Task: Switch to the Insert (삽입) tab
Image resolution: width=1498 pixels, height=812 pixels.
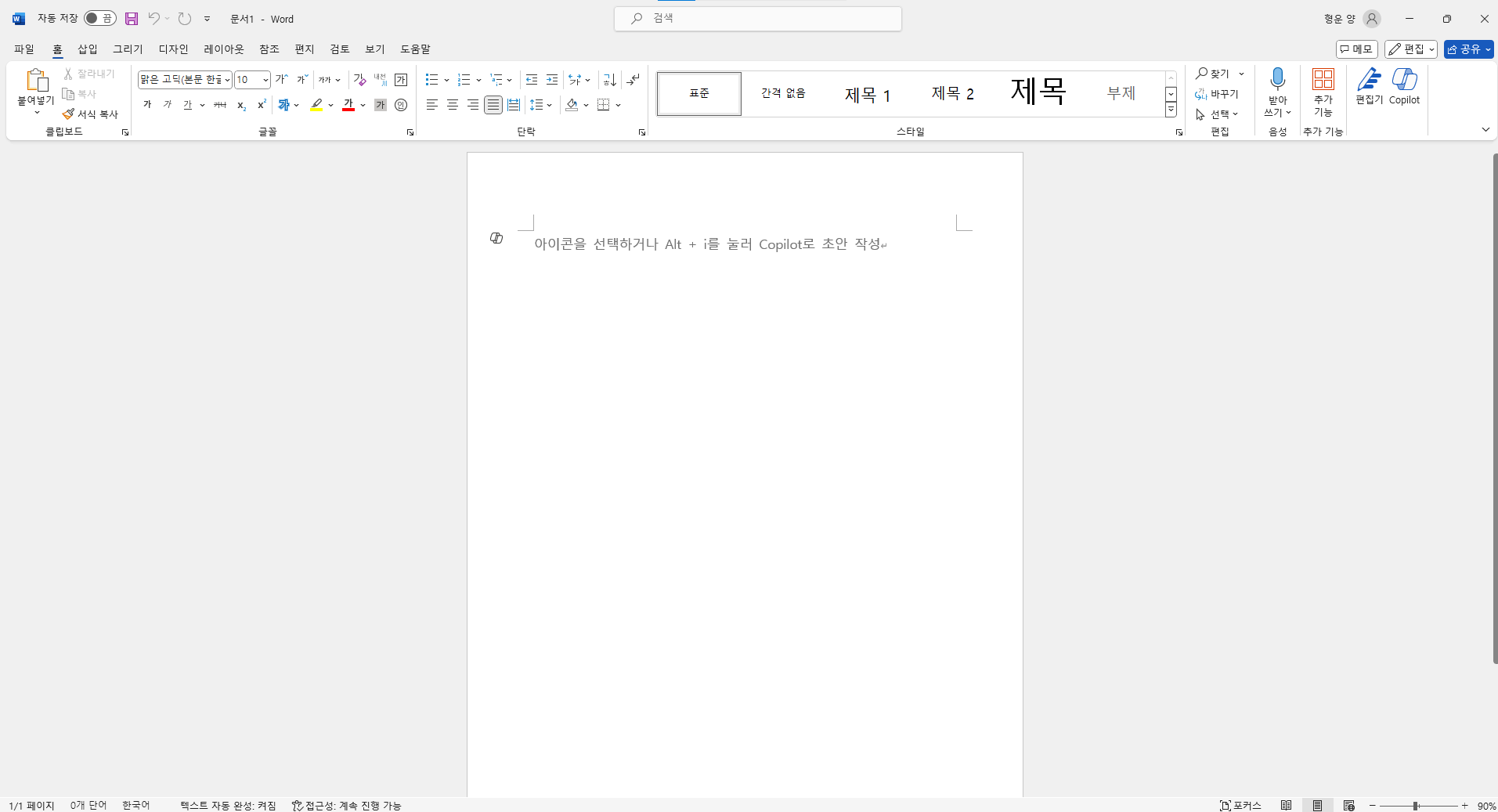Action: click(88, 49)
